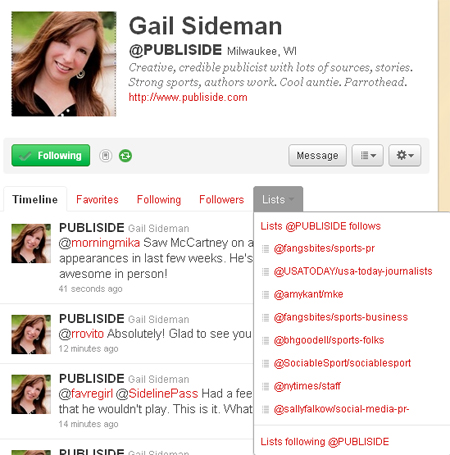This screenshot has width=450, height=455.
Task: Click the list icon beside @USATODAY/usa-today-journalists
Action: tap(265, 272)
